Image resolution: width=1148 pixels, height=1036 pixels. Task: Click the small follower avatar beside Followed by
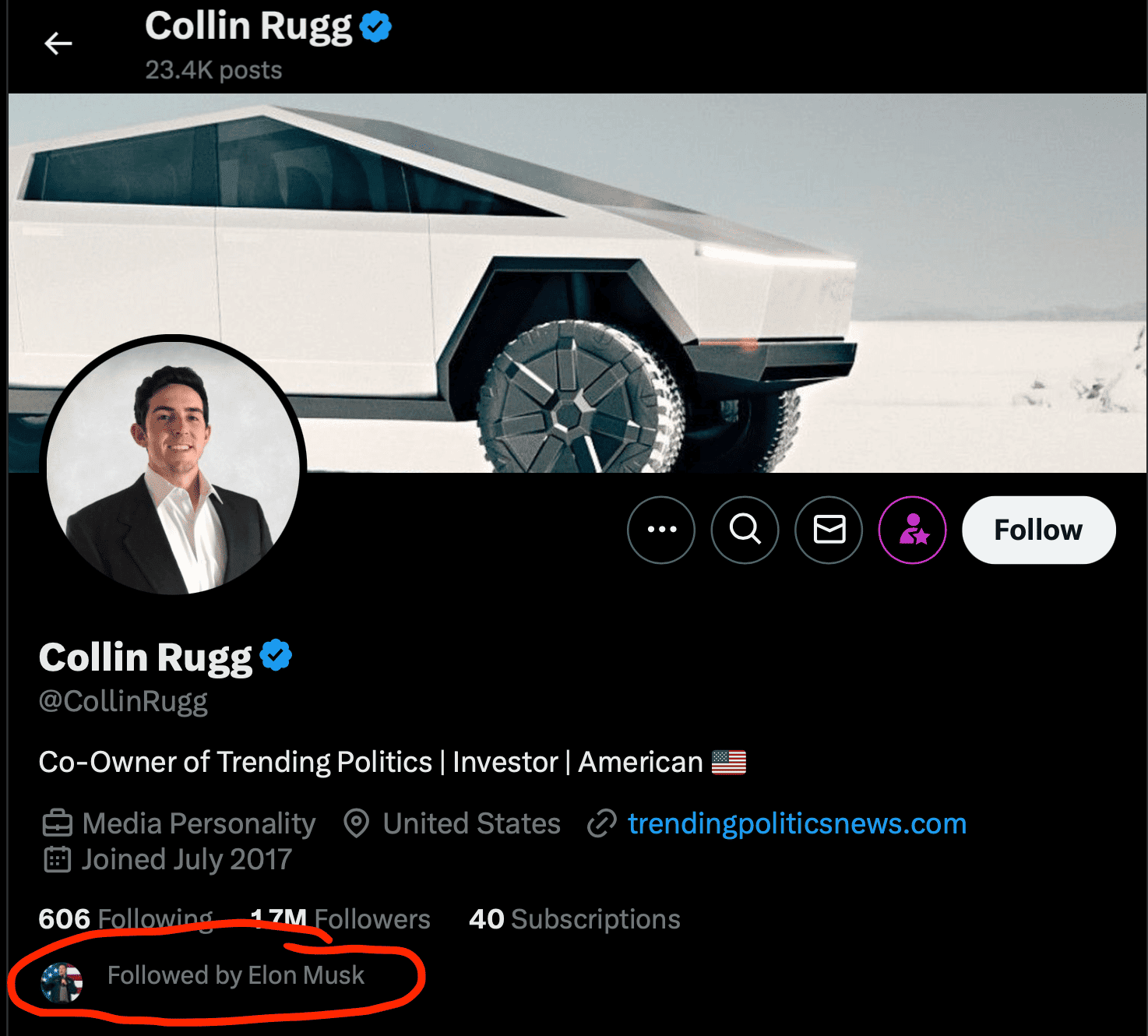tap(62, 981)
